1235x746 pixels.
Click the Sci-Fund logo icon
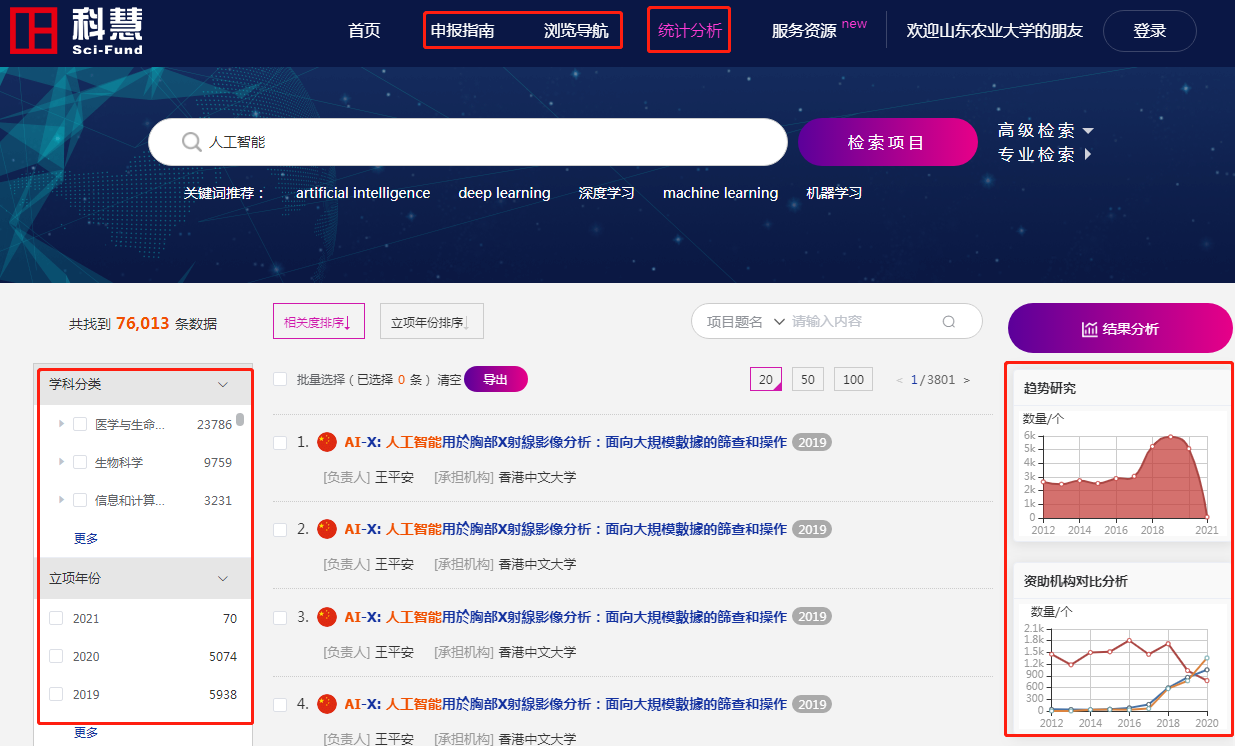[x=33, y=30]
